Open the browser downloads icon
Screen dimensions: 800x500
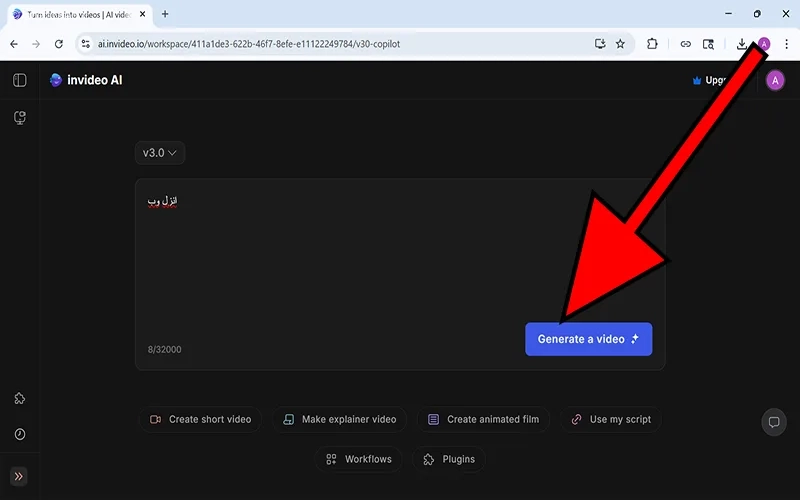741,44
